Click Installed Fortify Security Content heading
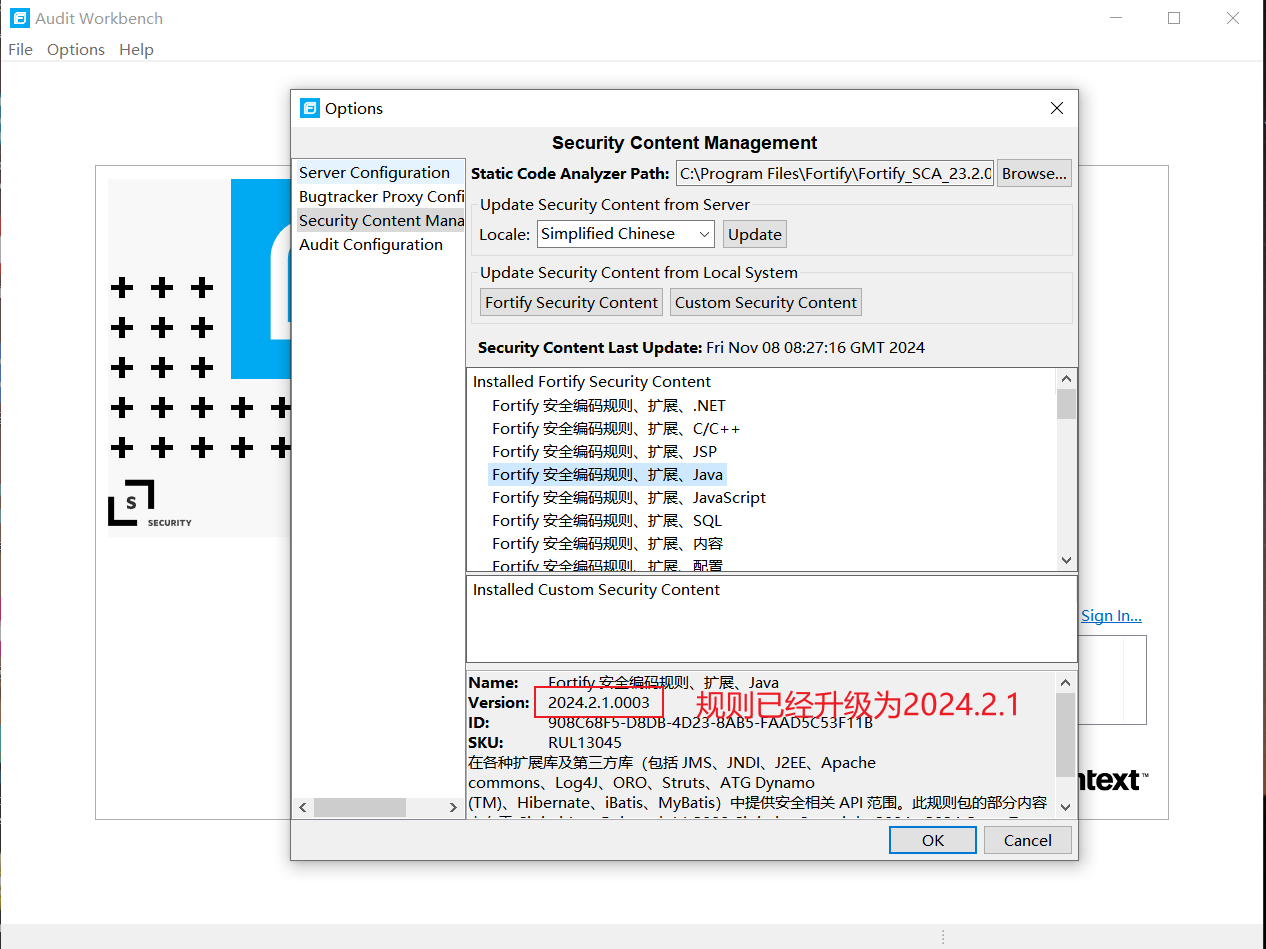The width and height of the screenshot is (1266, 949). tap(592, 381)
